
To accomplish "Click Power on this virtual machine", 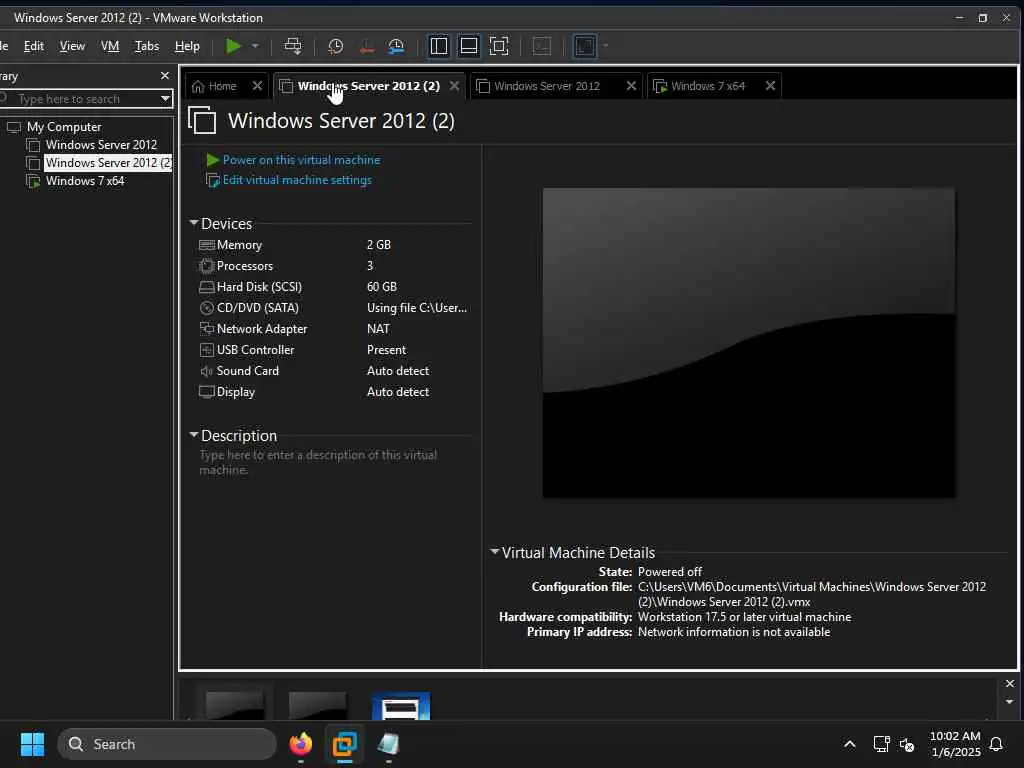I will [301, 160].
